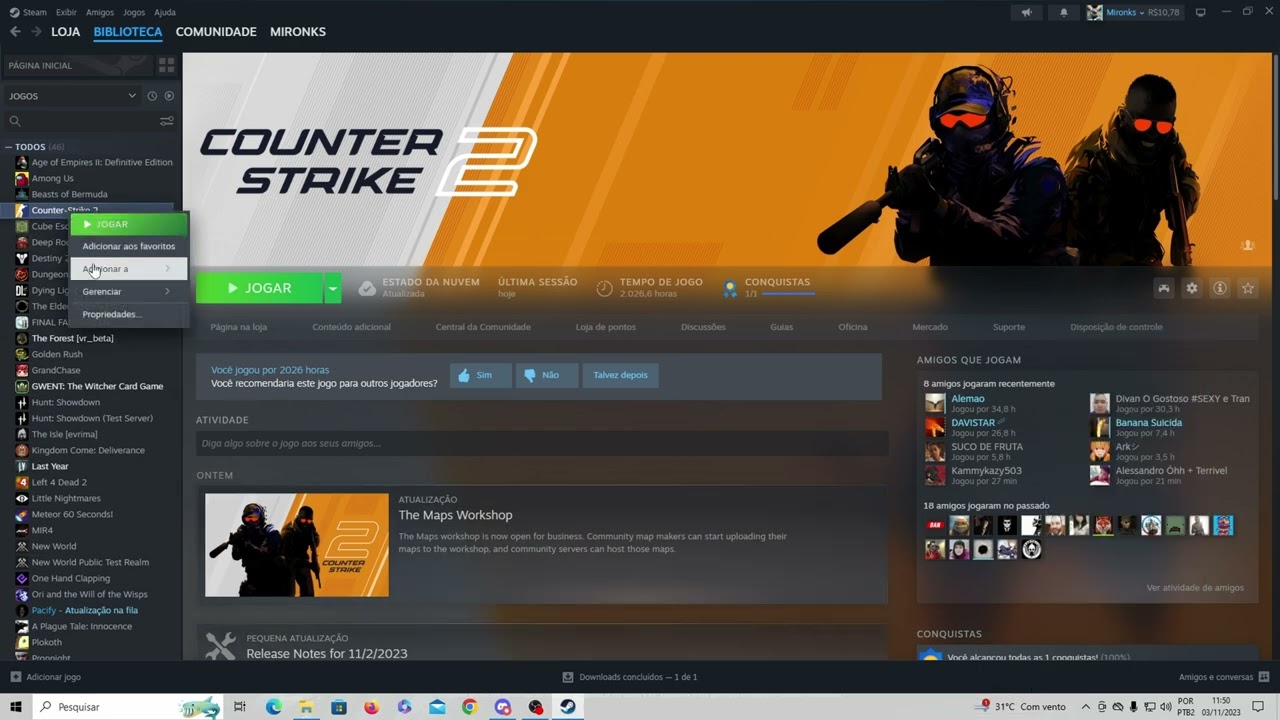The height and width of the screenshot is (720, 1280).
Task: Open controller layout icon for Counter-Strike 2
Action: [1164, 288]
